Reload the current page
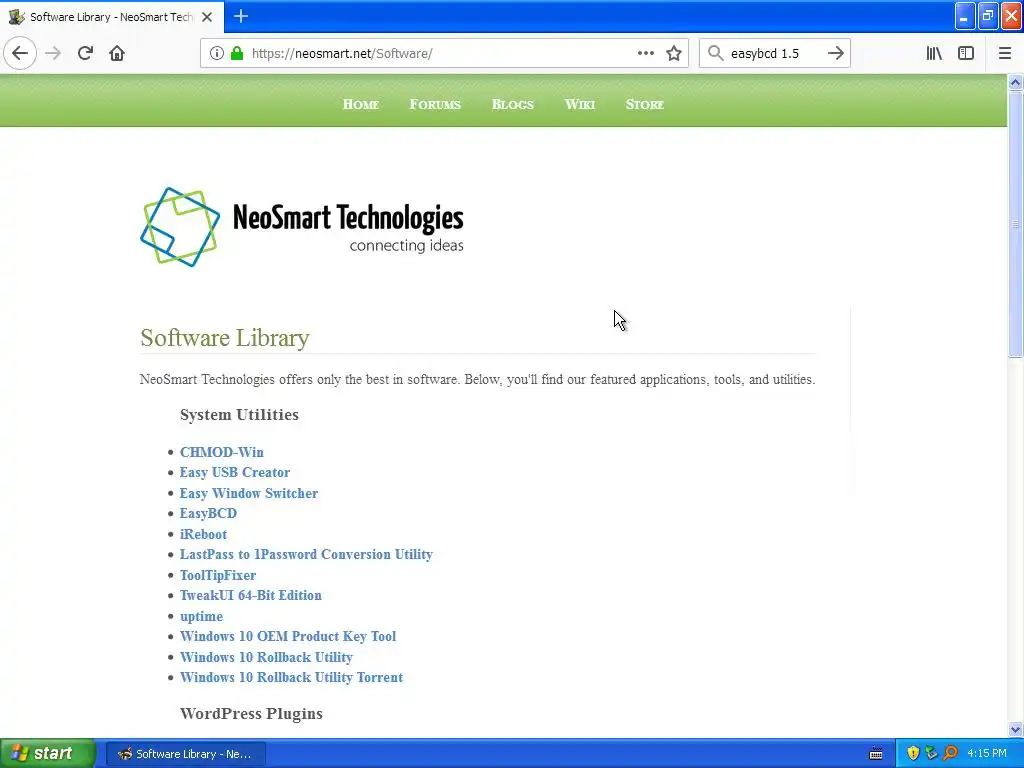Screen dimensions: 1024x768 click(x=85, y=54)
